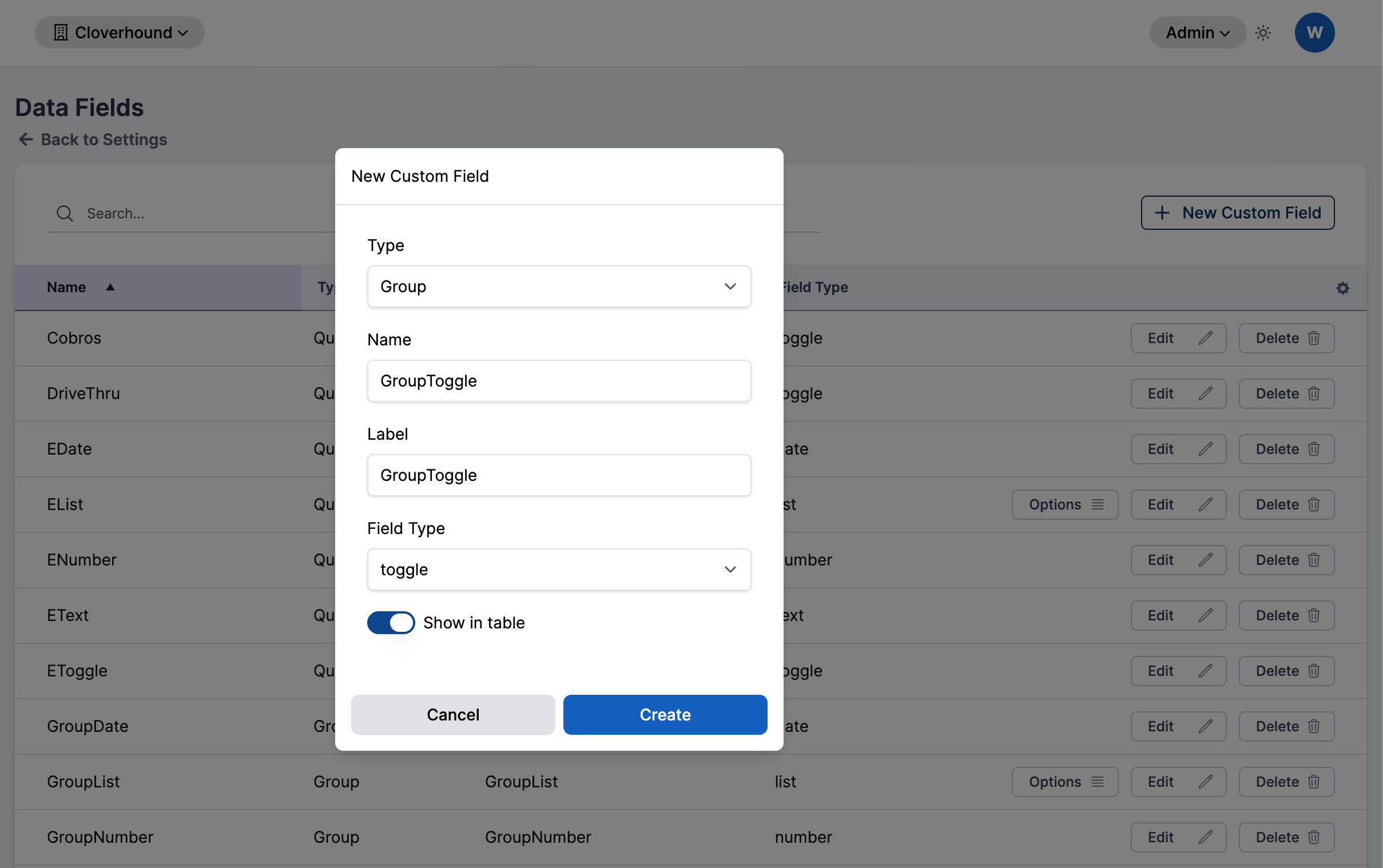The height and width of the screenshot is (868, 1383).
Task: Click the trash icon in GroupNumber row
Action: [1314, 838]
